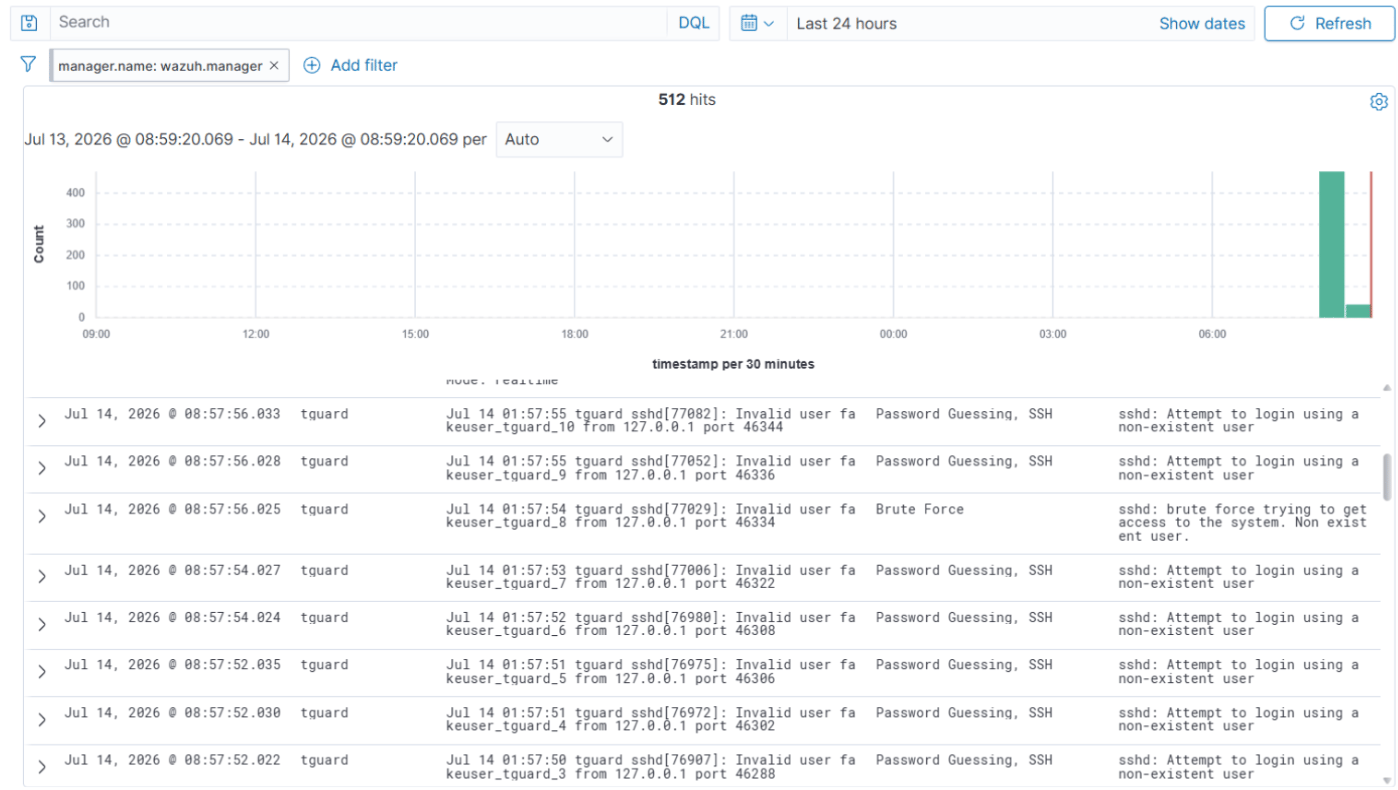Open the Auto interval dropdown

(559, 140)
